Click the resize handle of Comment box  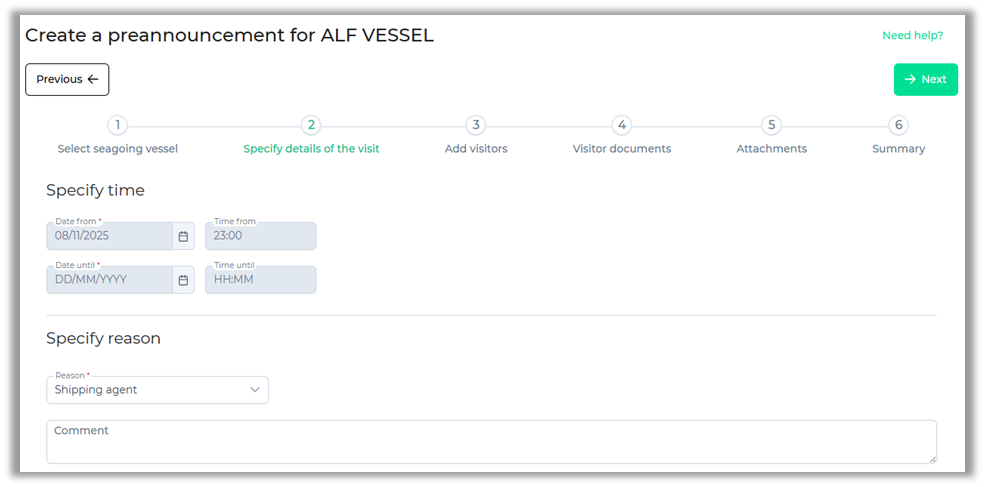tap(932, 458)
